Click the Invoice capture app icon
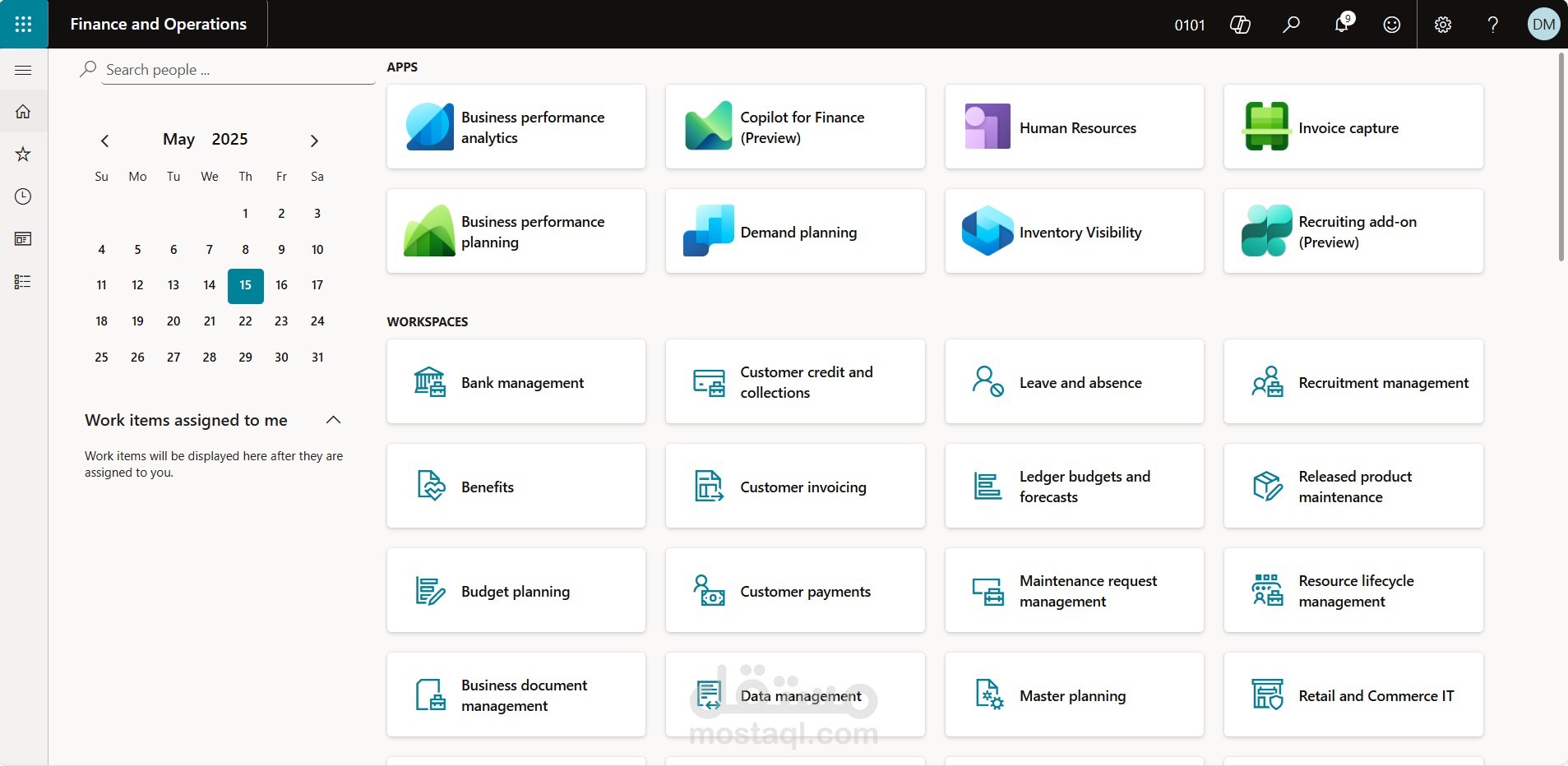The width and height of the screenshot is (1568, 766). pos(1267,127)
